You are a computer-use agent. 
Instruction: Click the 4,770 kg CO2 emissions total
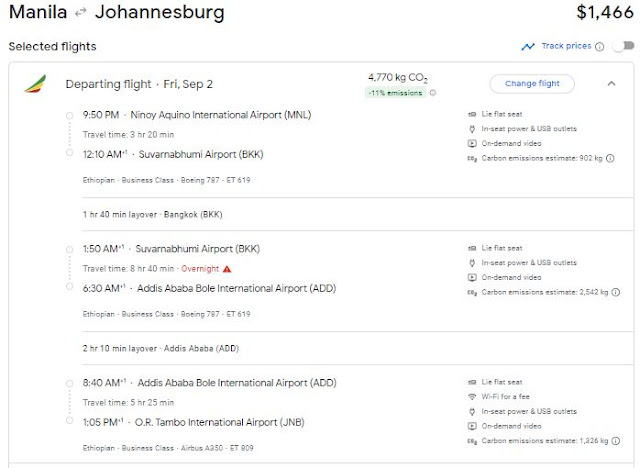coord(396,77)
